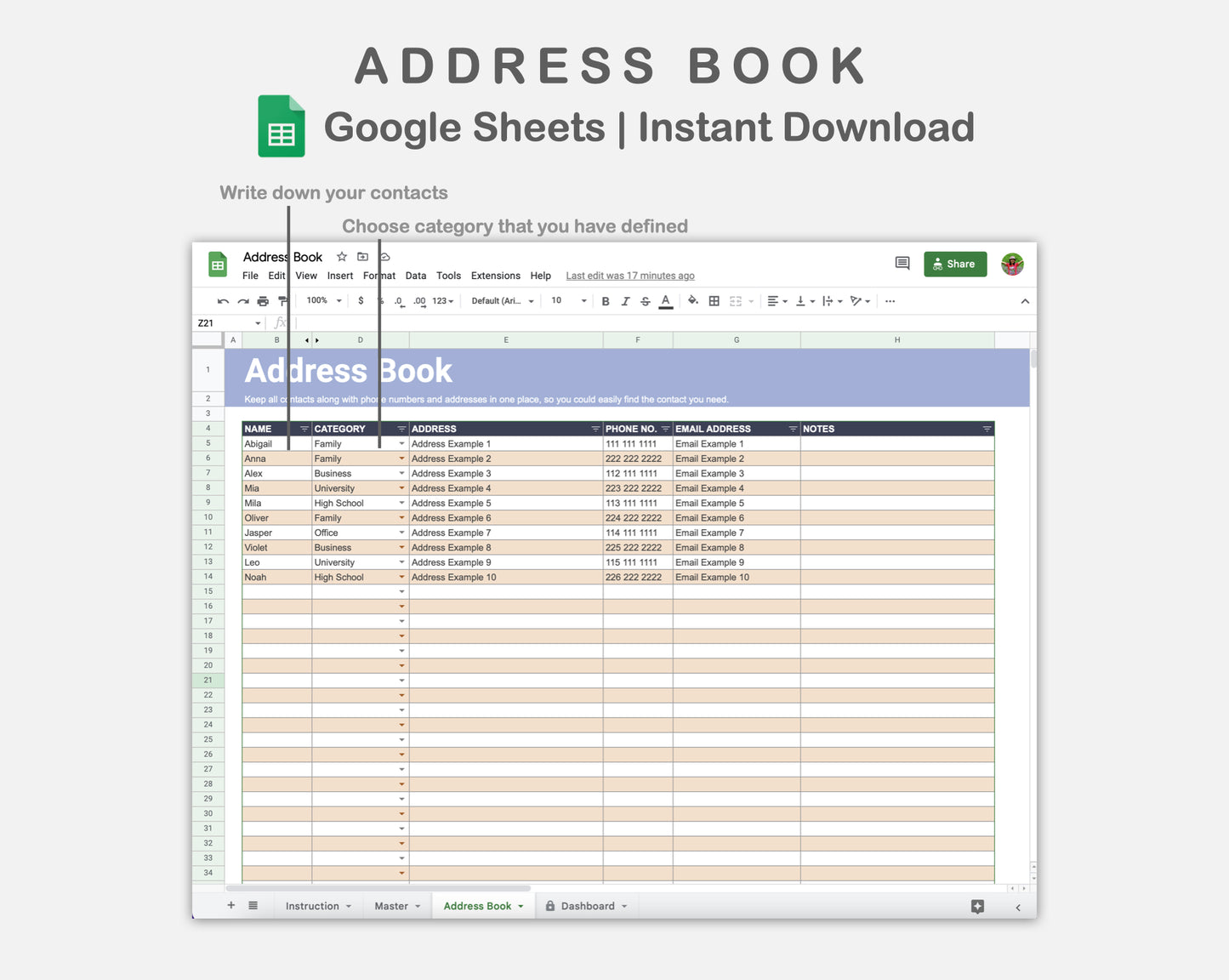This screenshot has height=980, width=1229.
Task: Open the comment history icon
Action: pyautogui.click(x=902, y=264)
